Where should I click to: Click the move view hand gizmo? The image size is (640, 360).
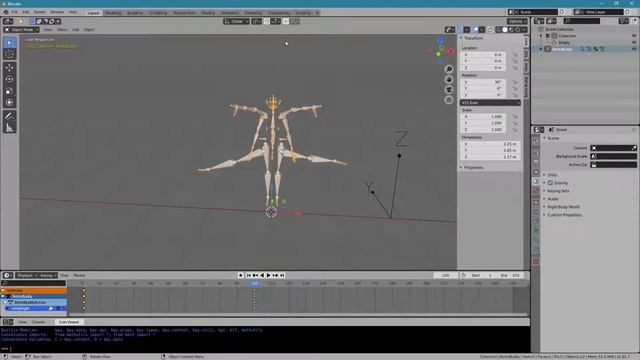[449, 80]
